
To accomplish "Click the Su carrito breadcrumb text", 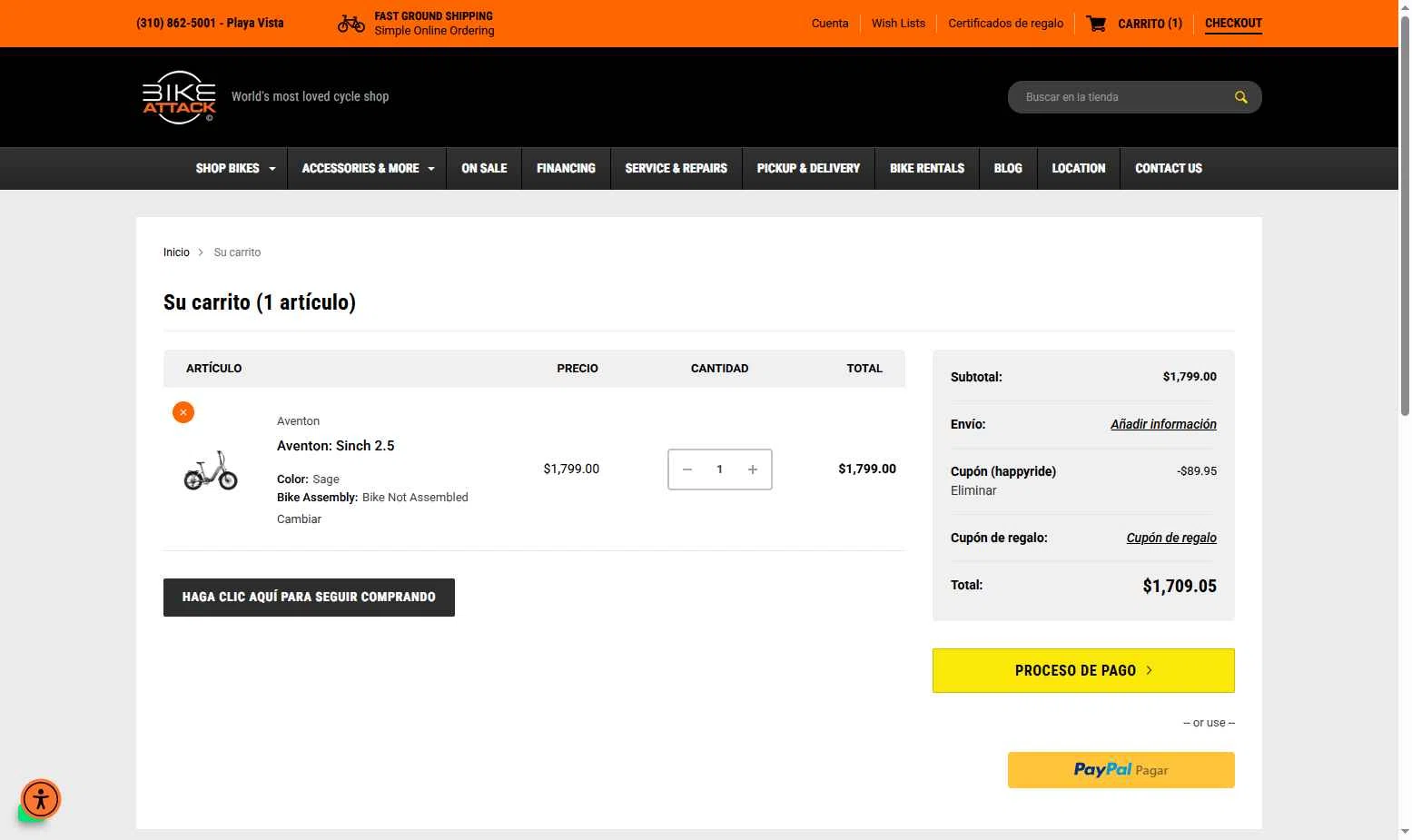I will (237, 252).
